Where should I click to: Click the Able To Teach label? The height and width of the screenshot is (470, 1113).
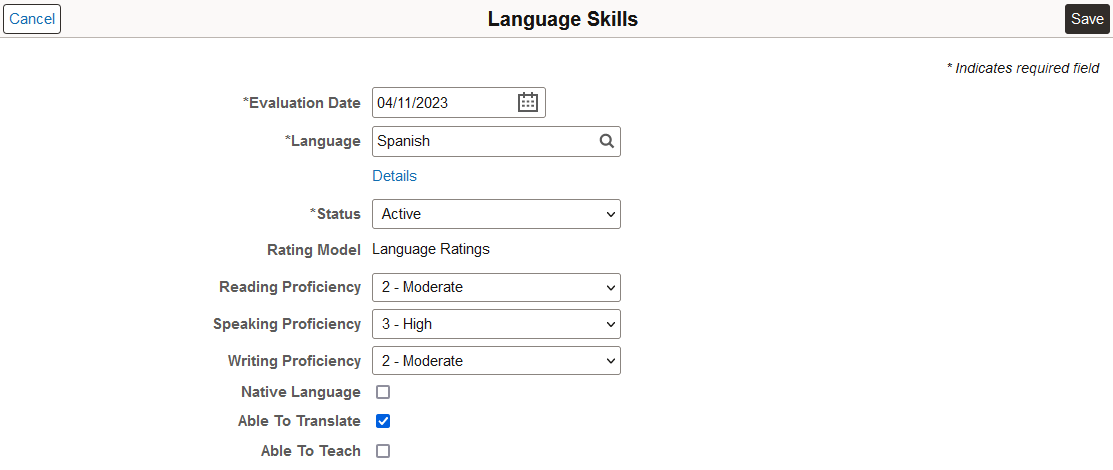(x=311, y=451)
